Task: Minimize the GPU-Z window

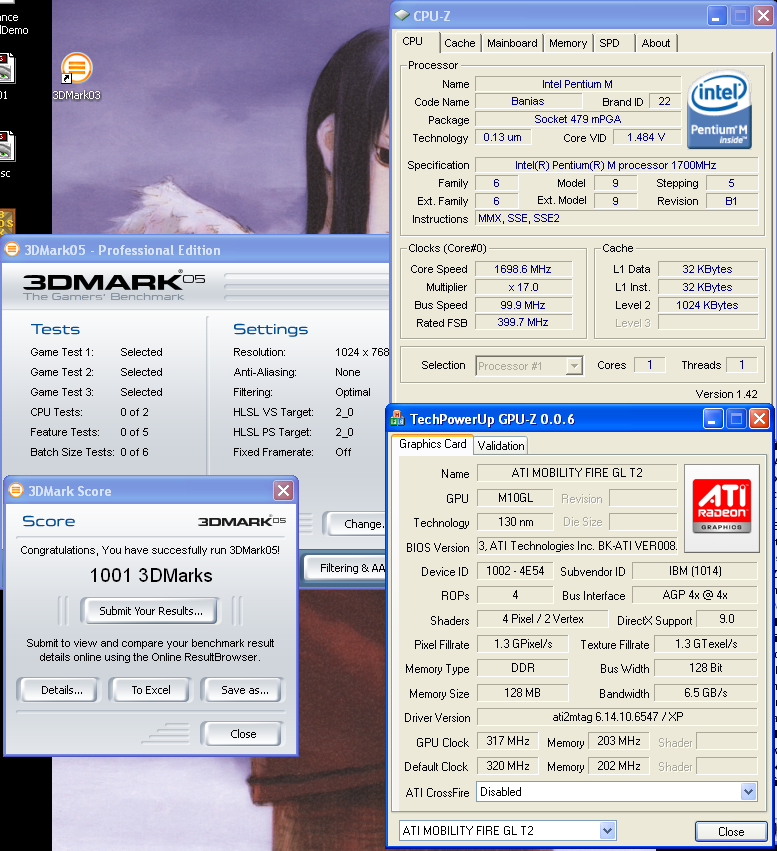Action: tap(712, 418)
